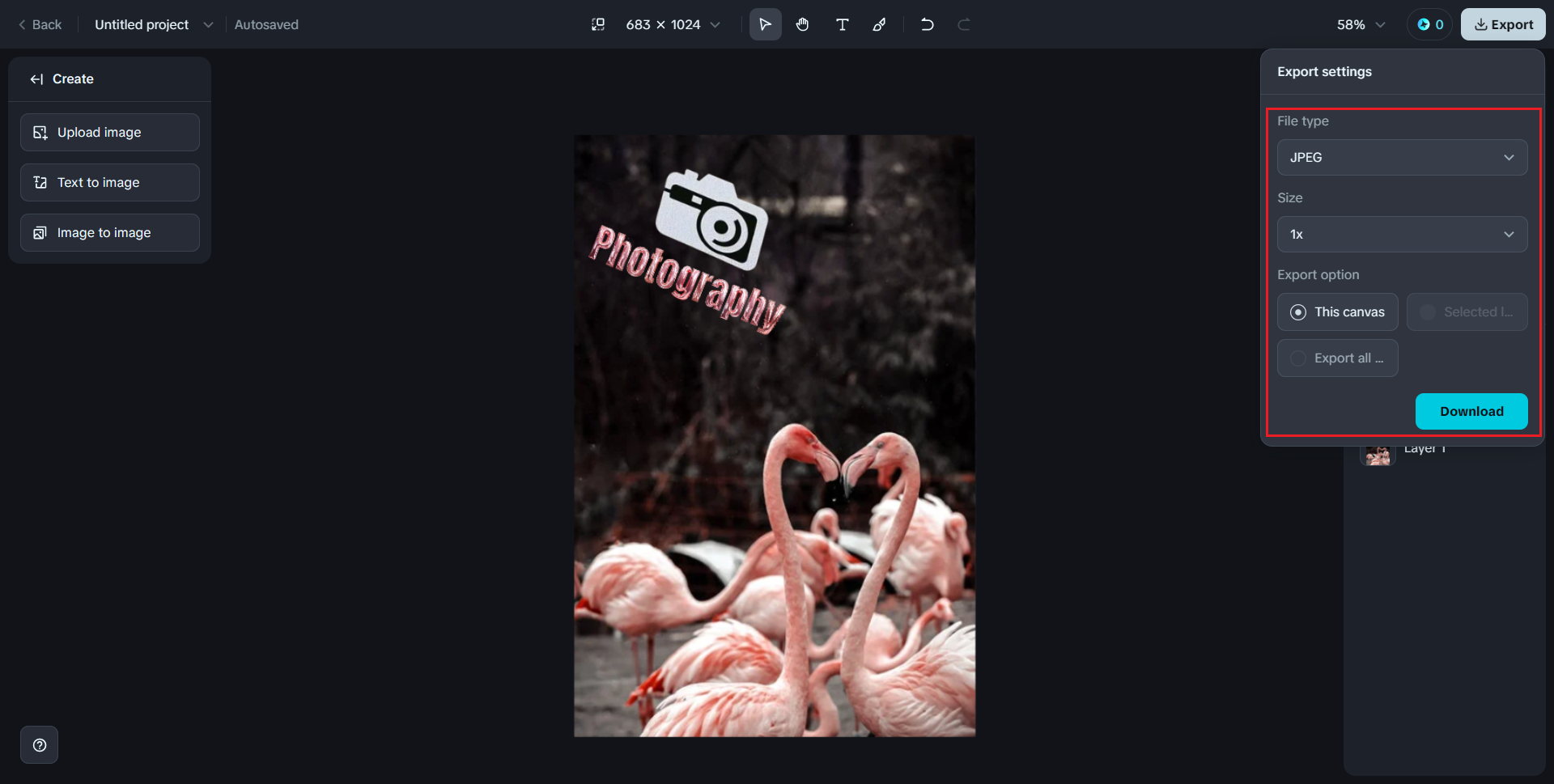Open Text to image generator
Screen dimensions: 1554x784
click(x=110, y=182)
